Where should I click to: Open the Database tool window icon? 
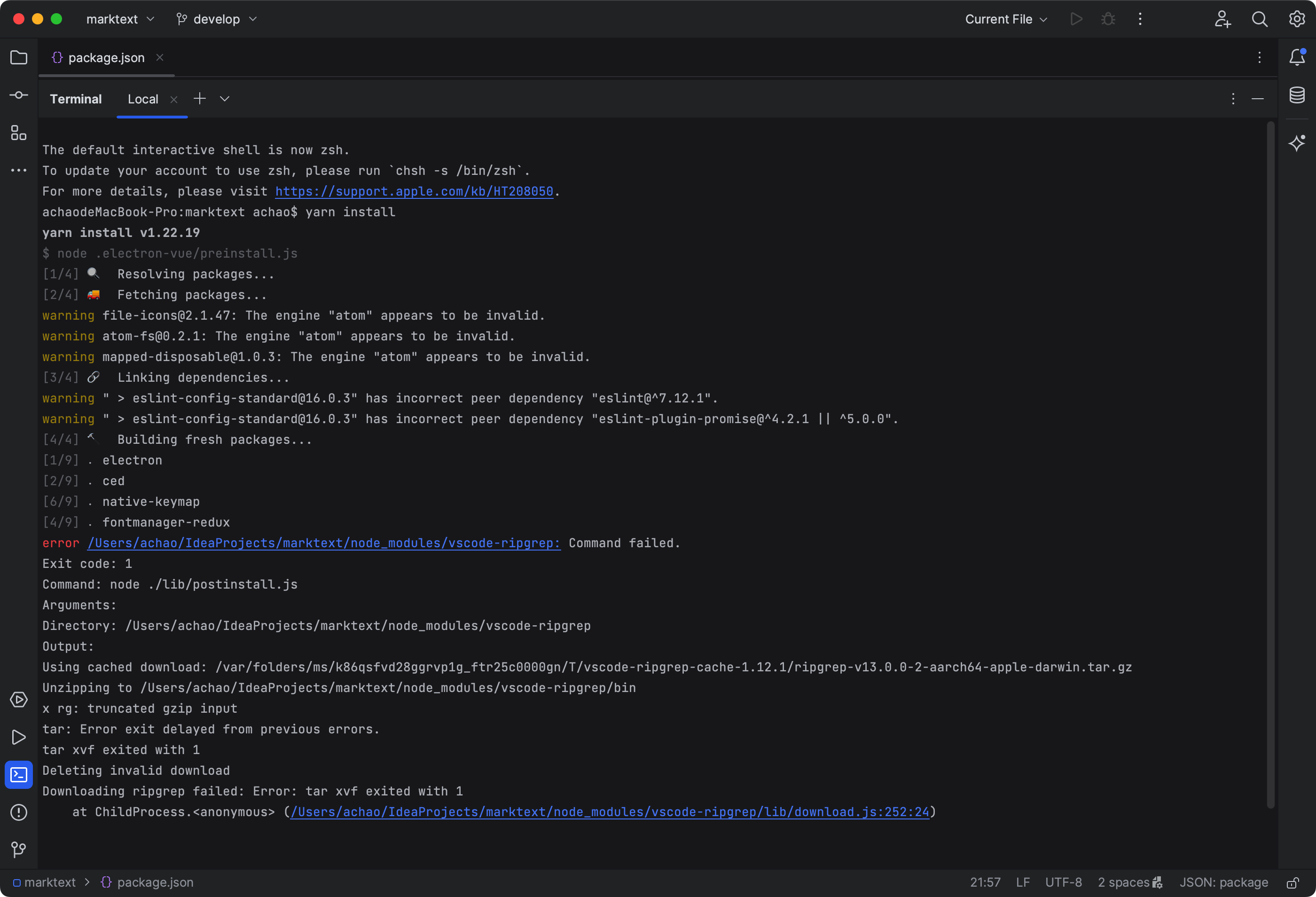(1297, 95)
